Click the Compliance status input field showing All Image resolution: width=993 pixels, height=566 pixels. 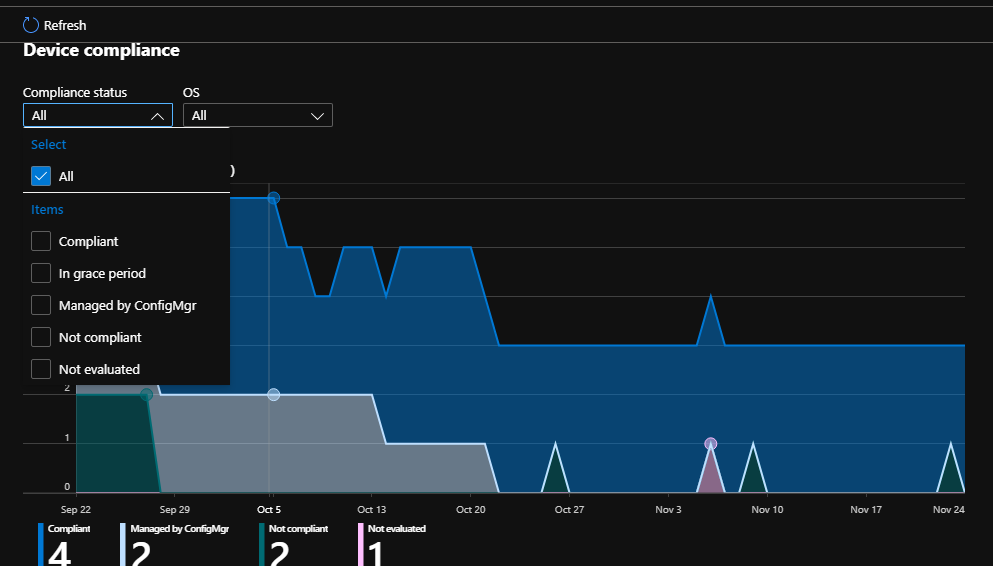pos(85,116)
